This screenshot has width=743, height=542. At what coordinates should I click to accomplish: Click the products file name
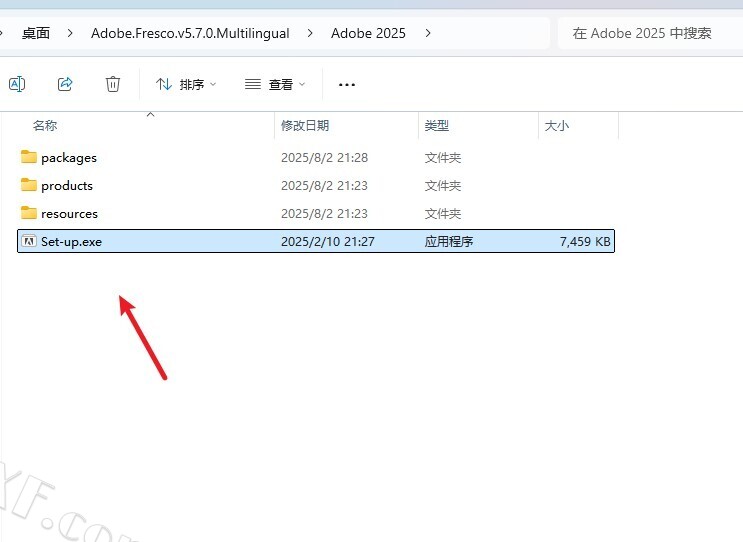pyautogui.click(x=67, y=186)
